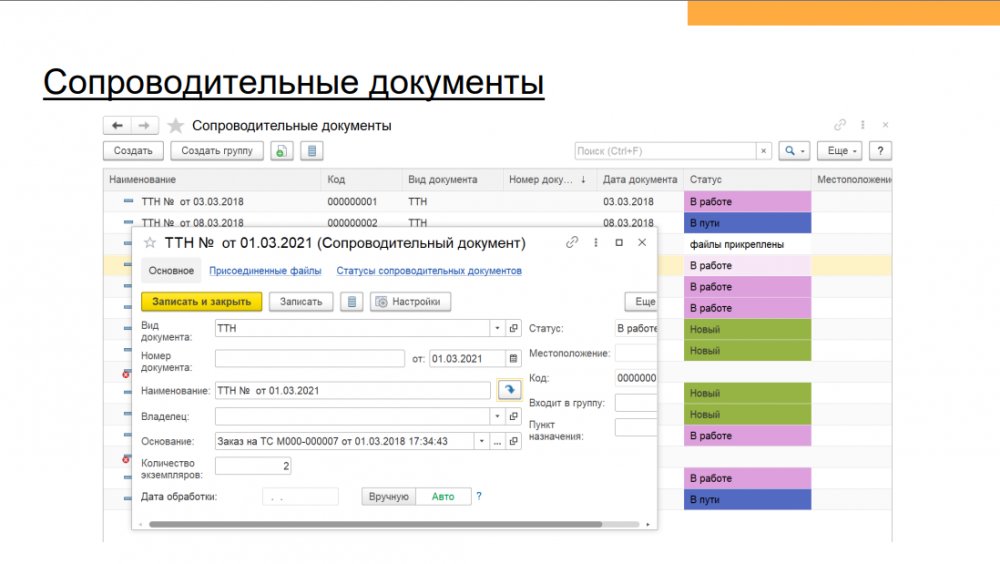Click the copy-document icon next to Создать группу
Viewport: 1000px width, 564px height.
[x=282, y=151]
